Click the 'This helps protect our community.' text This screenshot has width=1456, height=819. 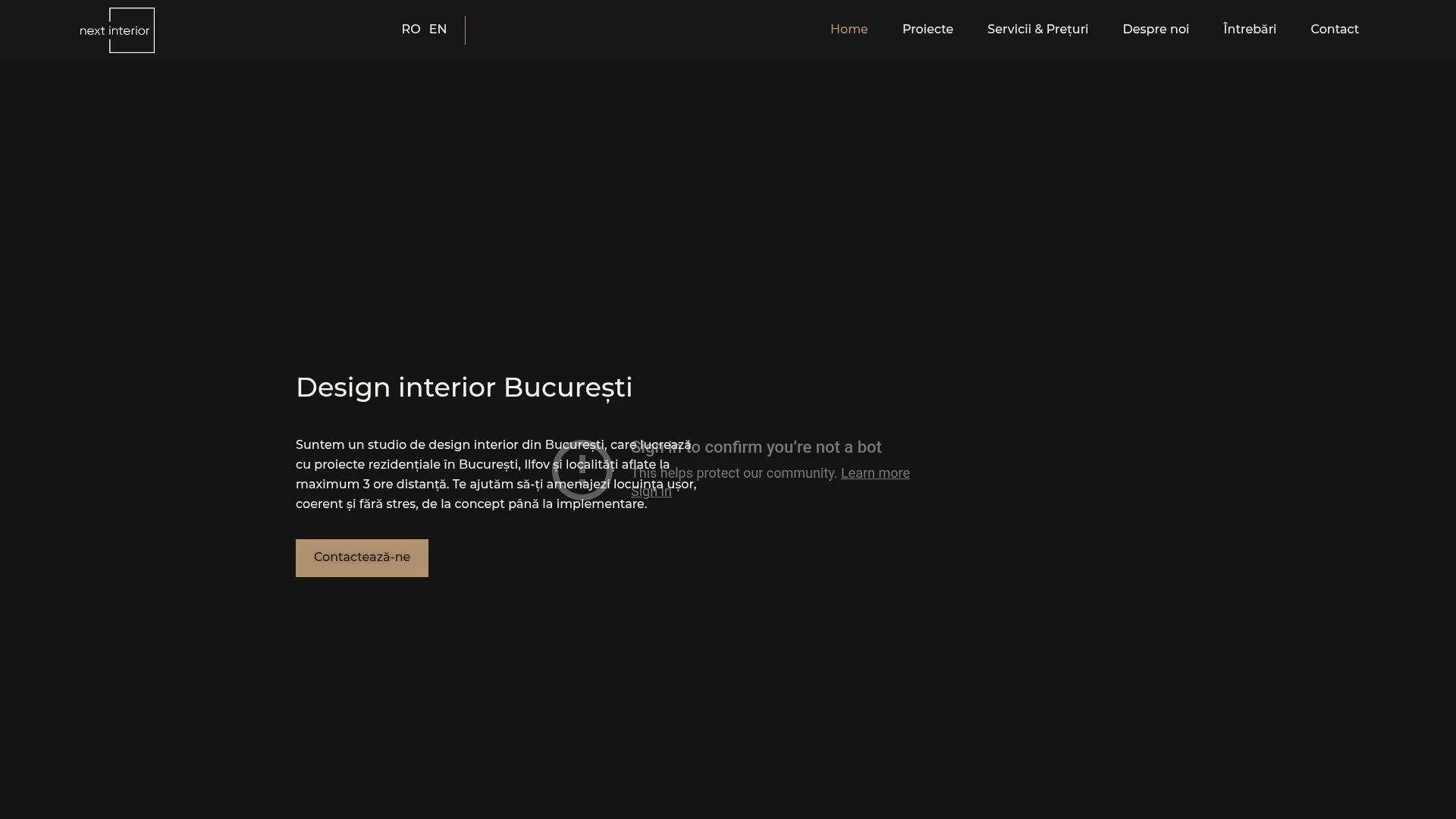click(x=734, y=473)
